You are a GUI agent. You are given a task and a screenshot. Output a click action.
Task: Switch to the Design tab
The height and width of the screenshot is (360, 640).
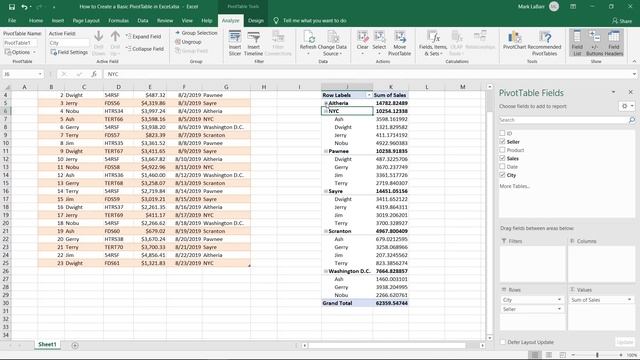pos(256,20)
